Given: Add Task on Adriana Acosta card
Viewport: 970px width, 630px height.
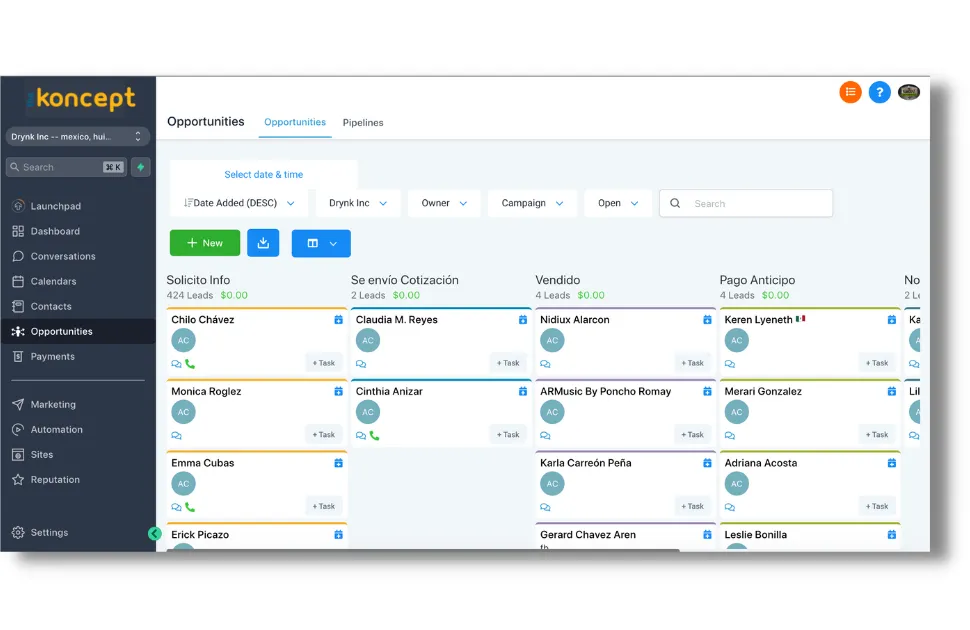Looking at the screenshot, I should pos(877,507).
